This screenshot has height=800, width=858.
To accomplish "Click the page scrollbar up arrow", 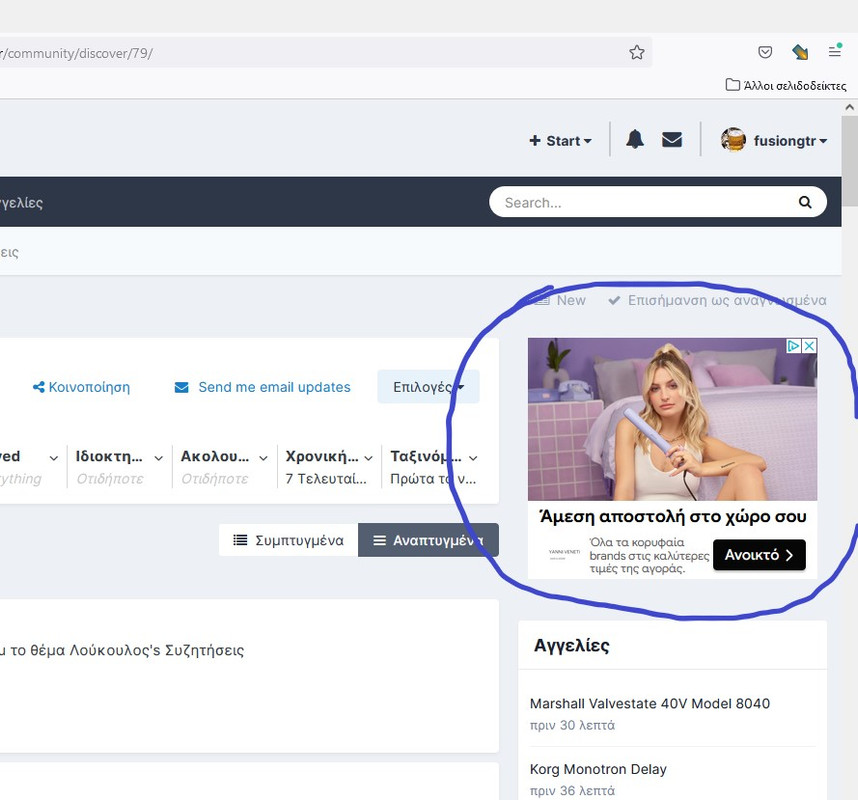I will (849, 107).
